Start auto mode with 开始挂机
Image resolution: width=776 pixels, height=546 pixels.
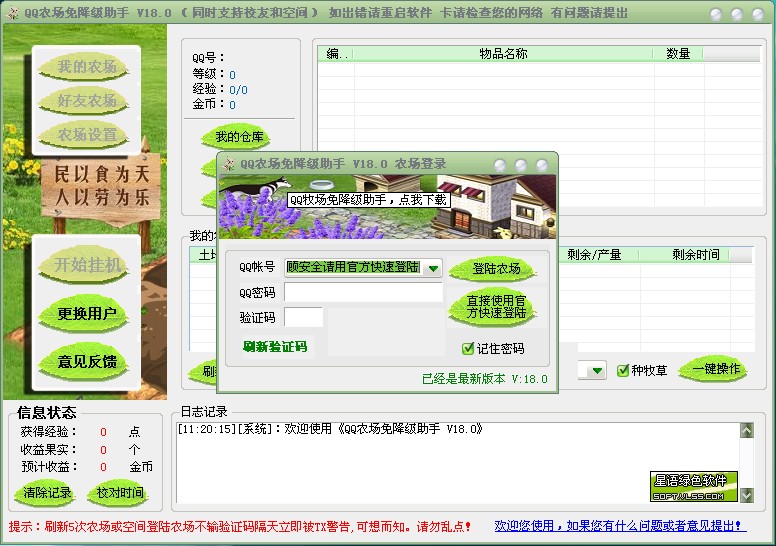point(86,265)
